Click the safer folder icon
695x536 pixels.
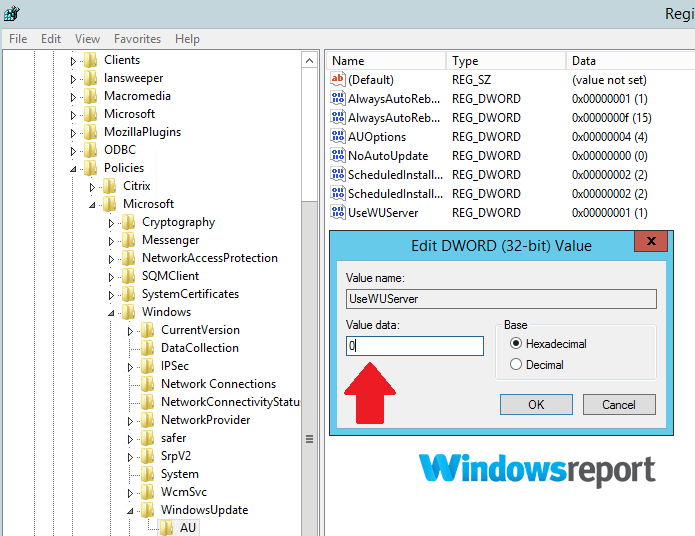148,438
